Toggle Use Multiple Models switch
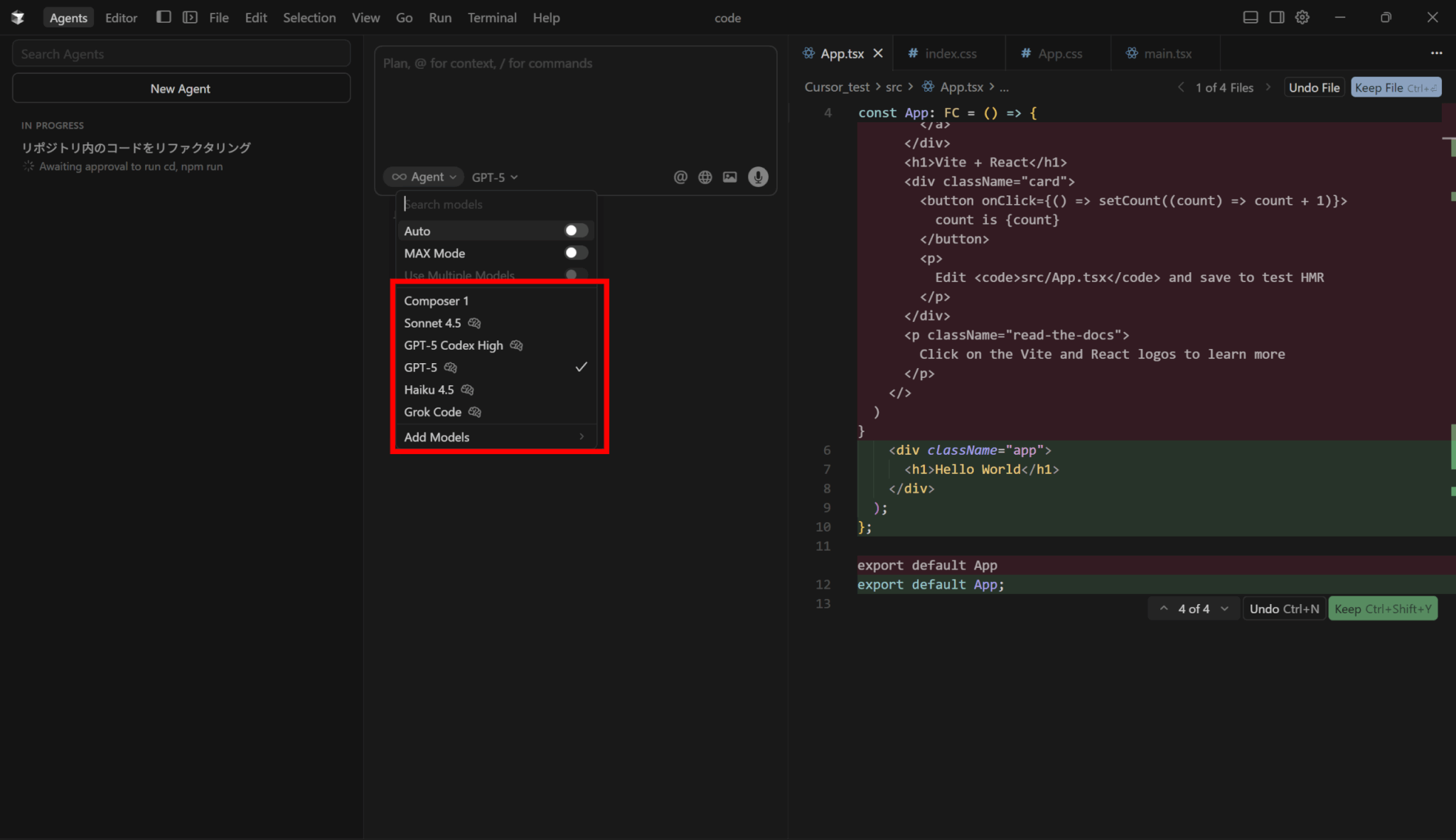The image size is (1456, 840). 575,274
